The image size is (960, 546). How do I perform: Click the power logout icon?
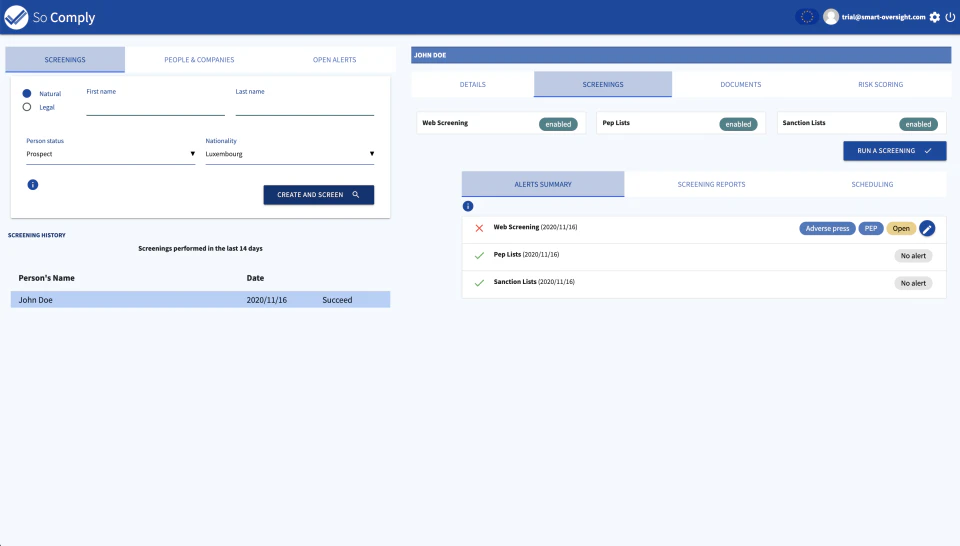pos(950,17)
